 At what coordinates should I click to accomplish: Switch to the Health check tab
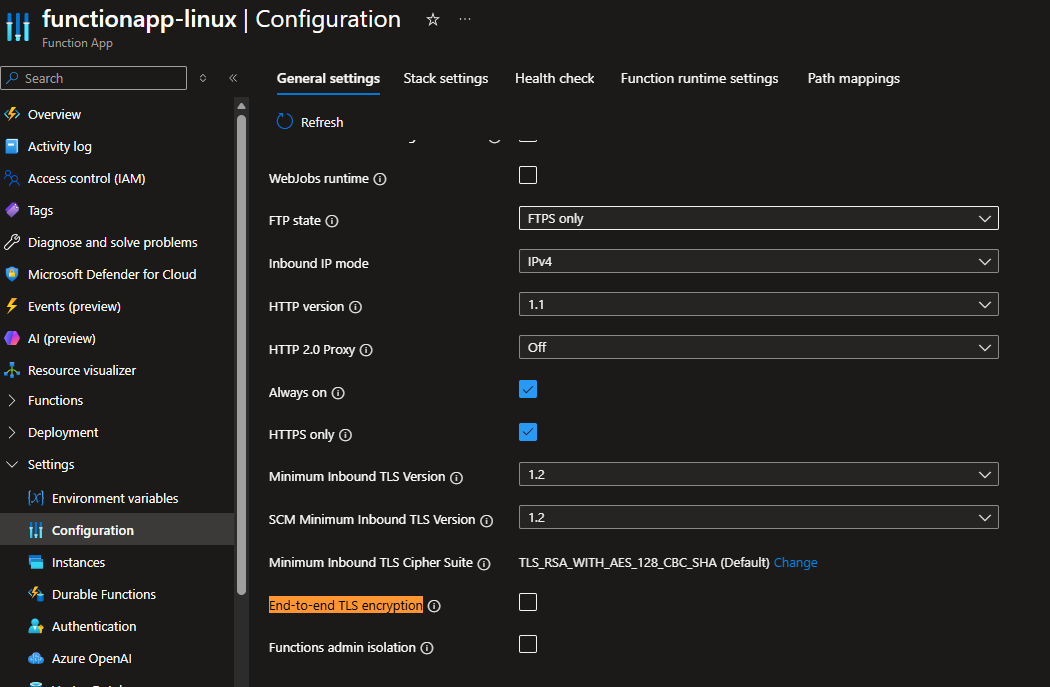[x=554, y=78]
